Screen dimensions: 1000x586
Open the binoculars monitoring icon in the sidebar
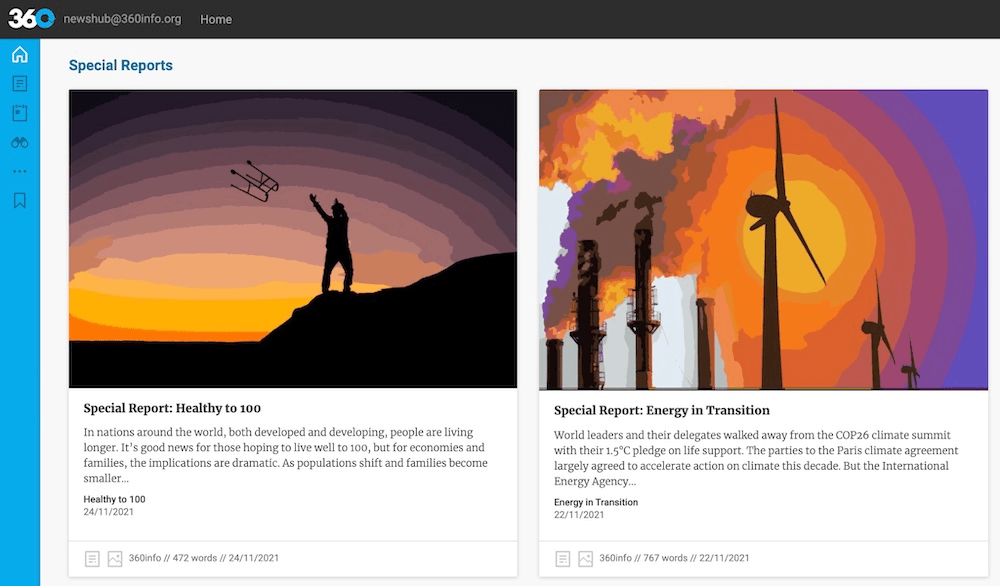click(x=19, y=142)
